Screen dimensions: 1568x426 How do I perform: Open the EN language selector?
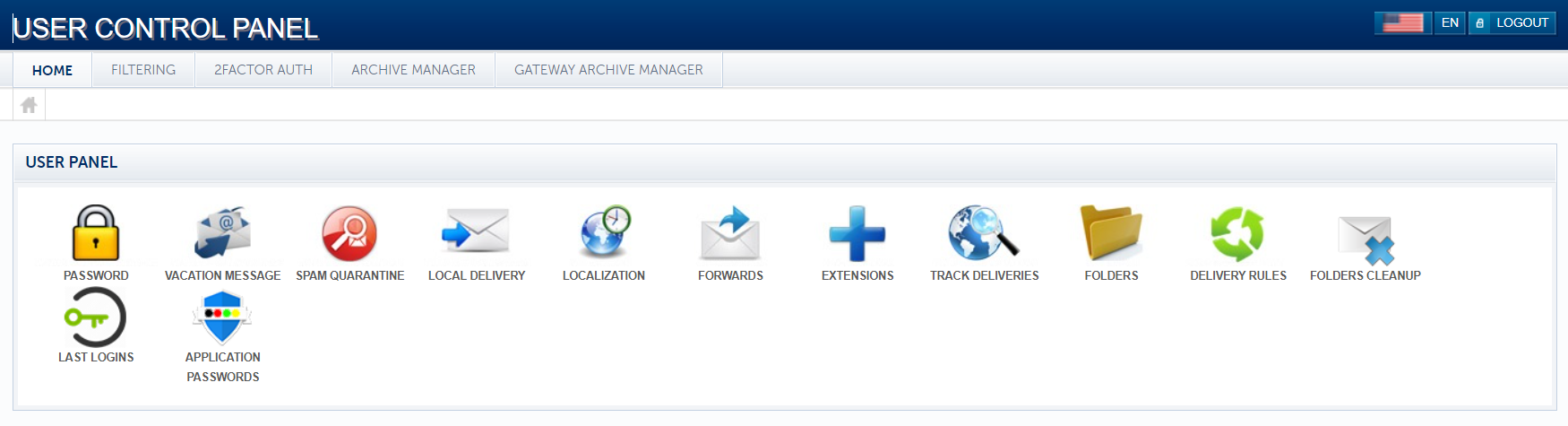pos(1450,23)
